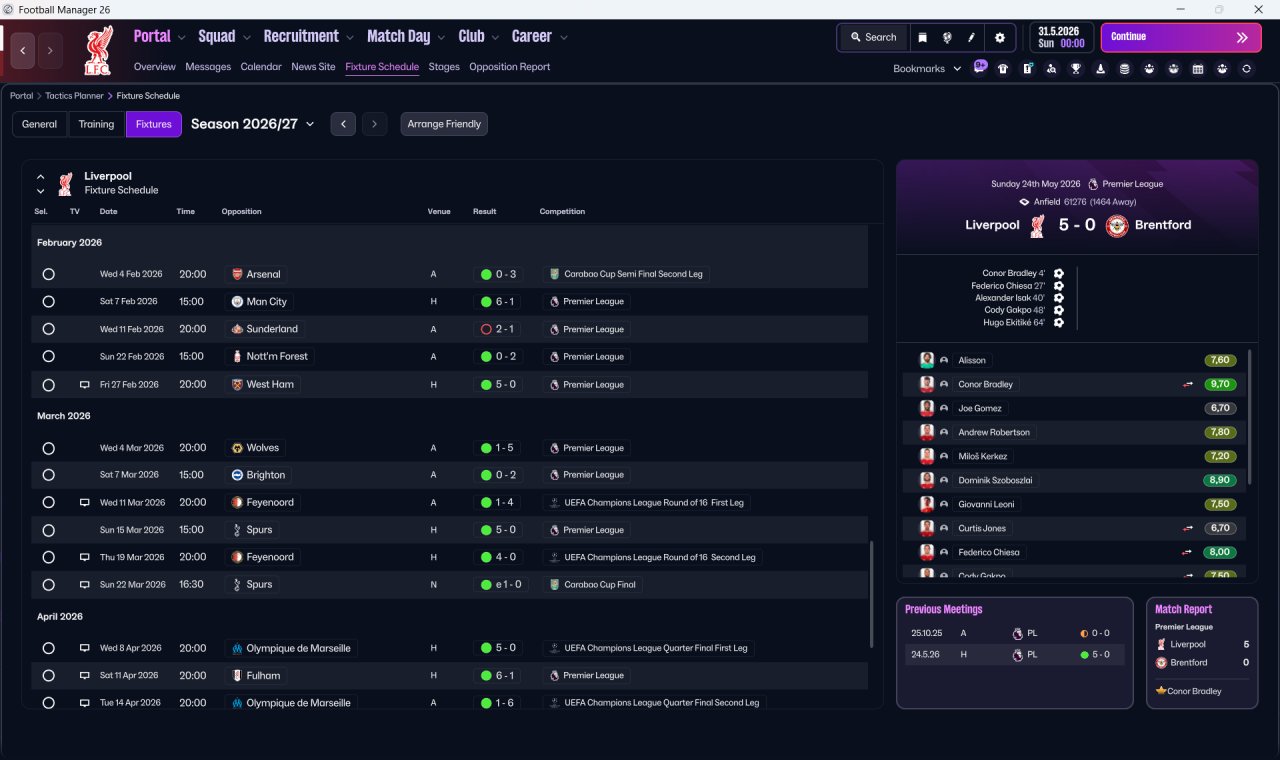Select the Arsenal fixture radio button
Image resolution: width=1280 pixels, height=760 pixels.
(x=48, y=274)
